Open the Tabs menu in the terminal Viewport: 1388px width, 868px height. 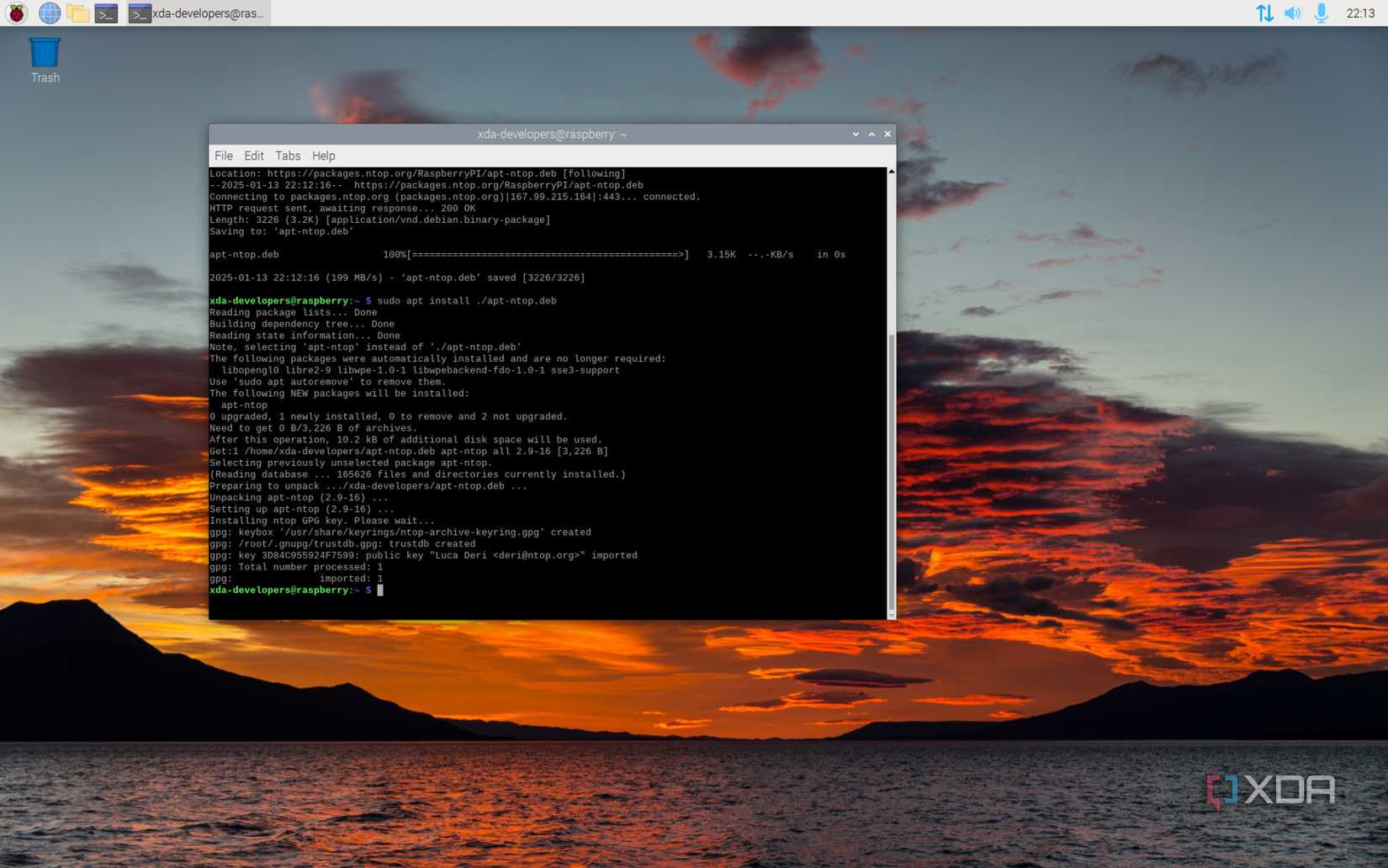tap(288, 156)
